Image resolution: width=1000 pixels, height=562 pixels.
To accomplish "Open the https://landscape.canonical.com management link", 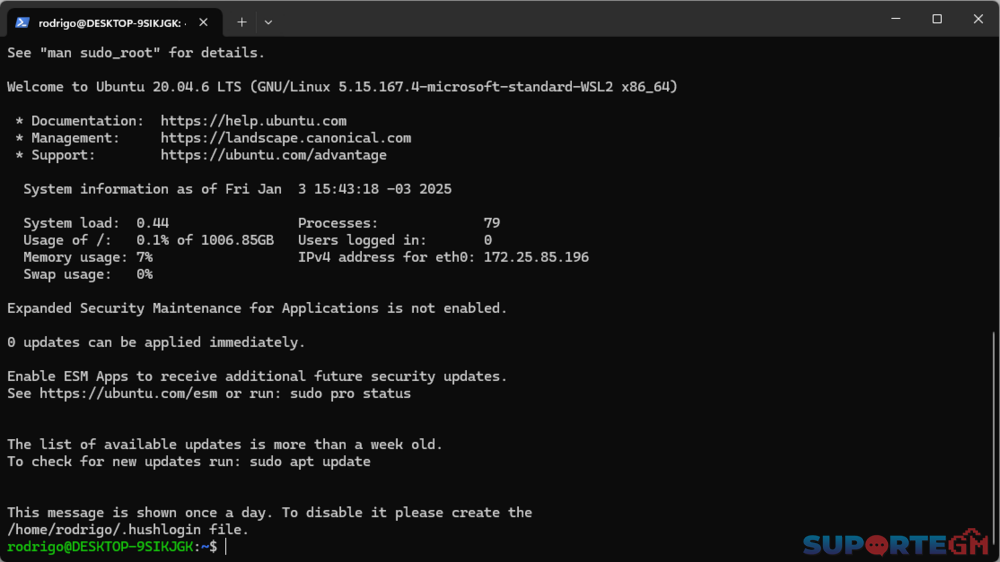I will pos(285,138).
